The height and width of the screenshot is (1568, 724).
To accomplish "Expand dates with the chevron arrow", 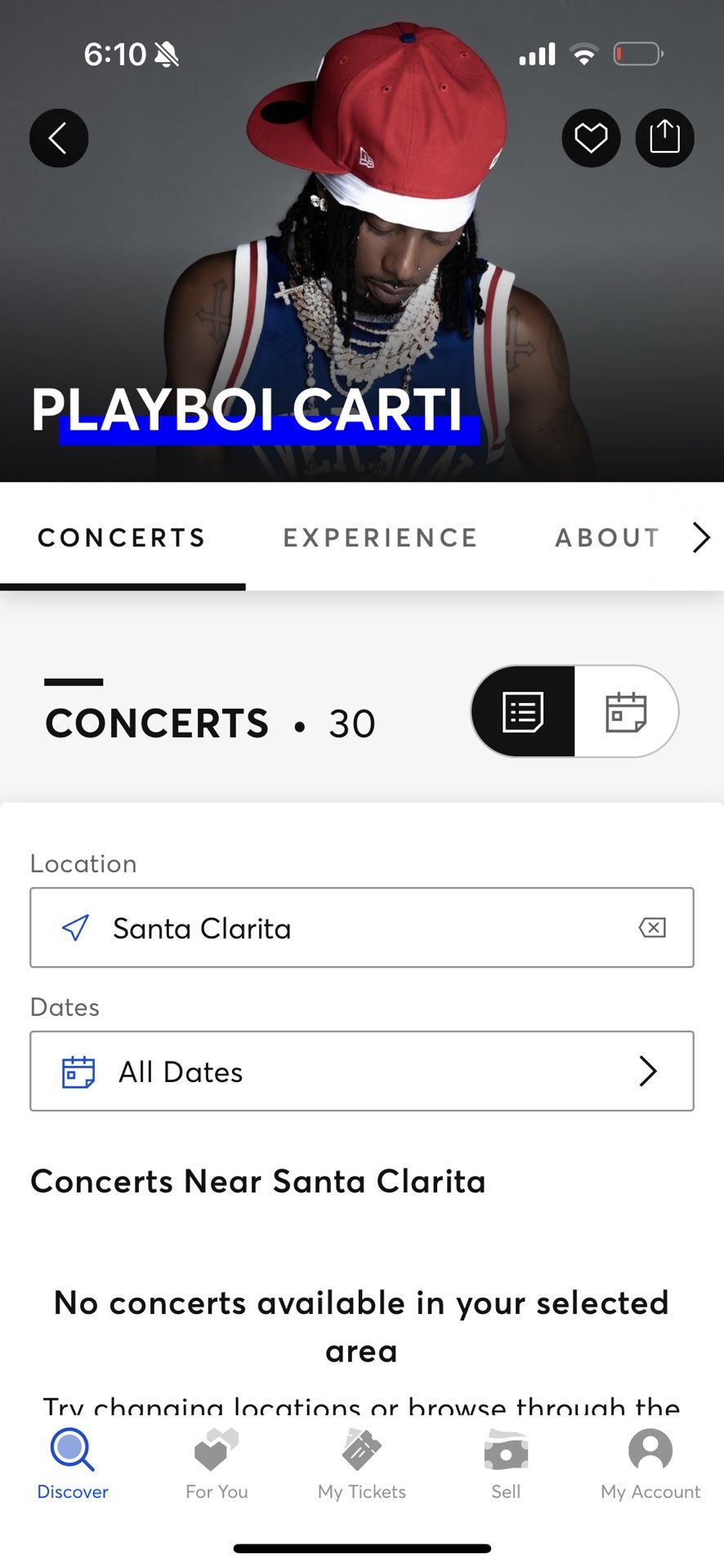I will click(648, 1071).
